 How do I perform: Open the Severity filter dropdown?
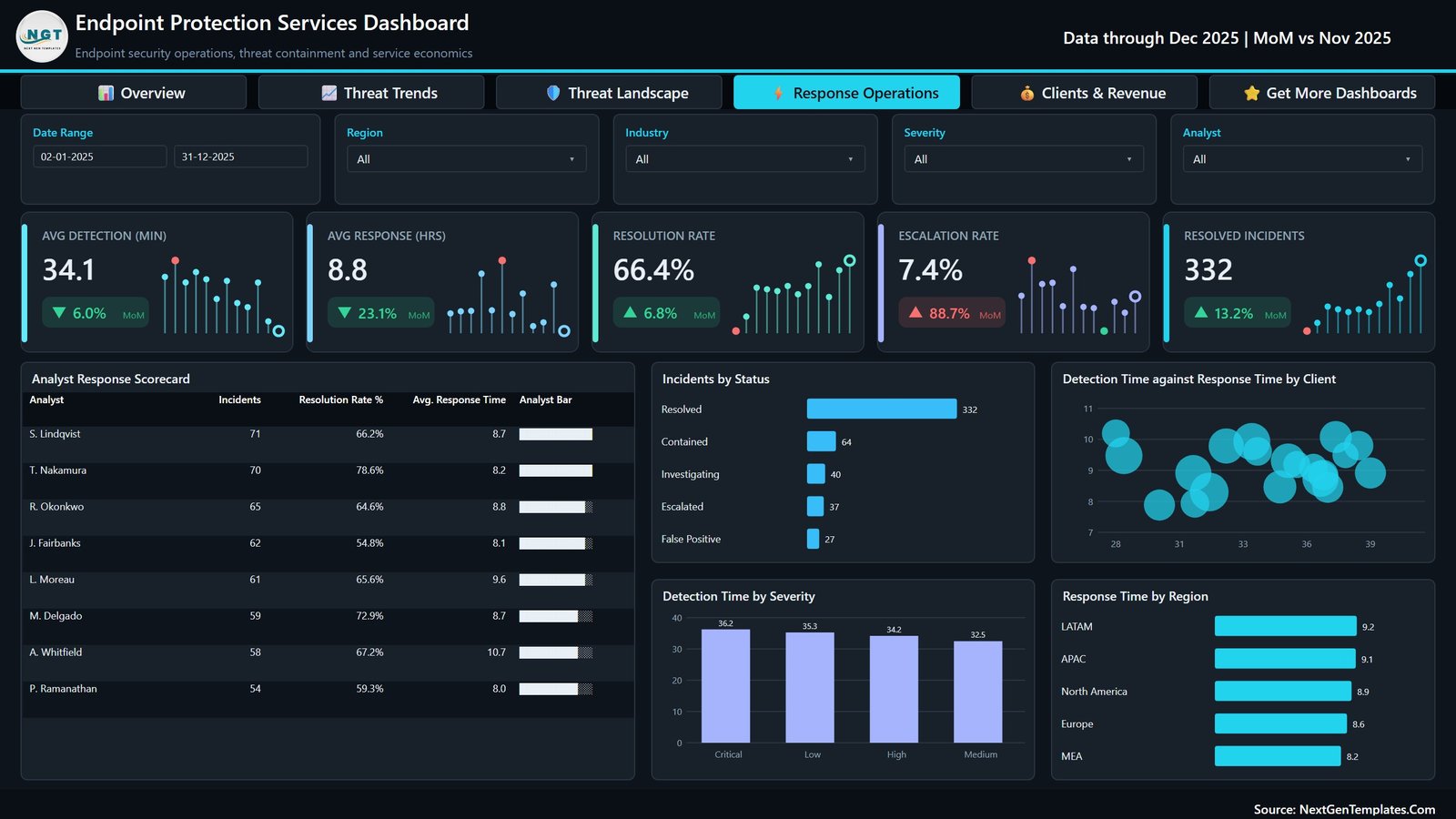point(1024,159)
